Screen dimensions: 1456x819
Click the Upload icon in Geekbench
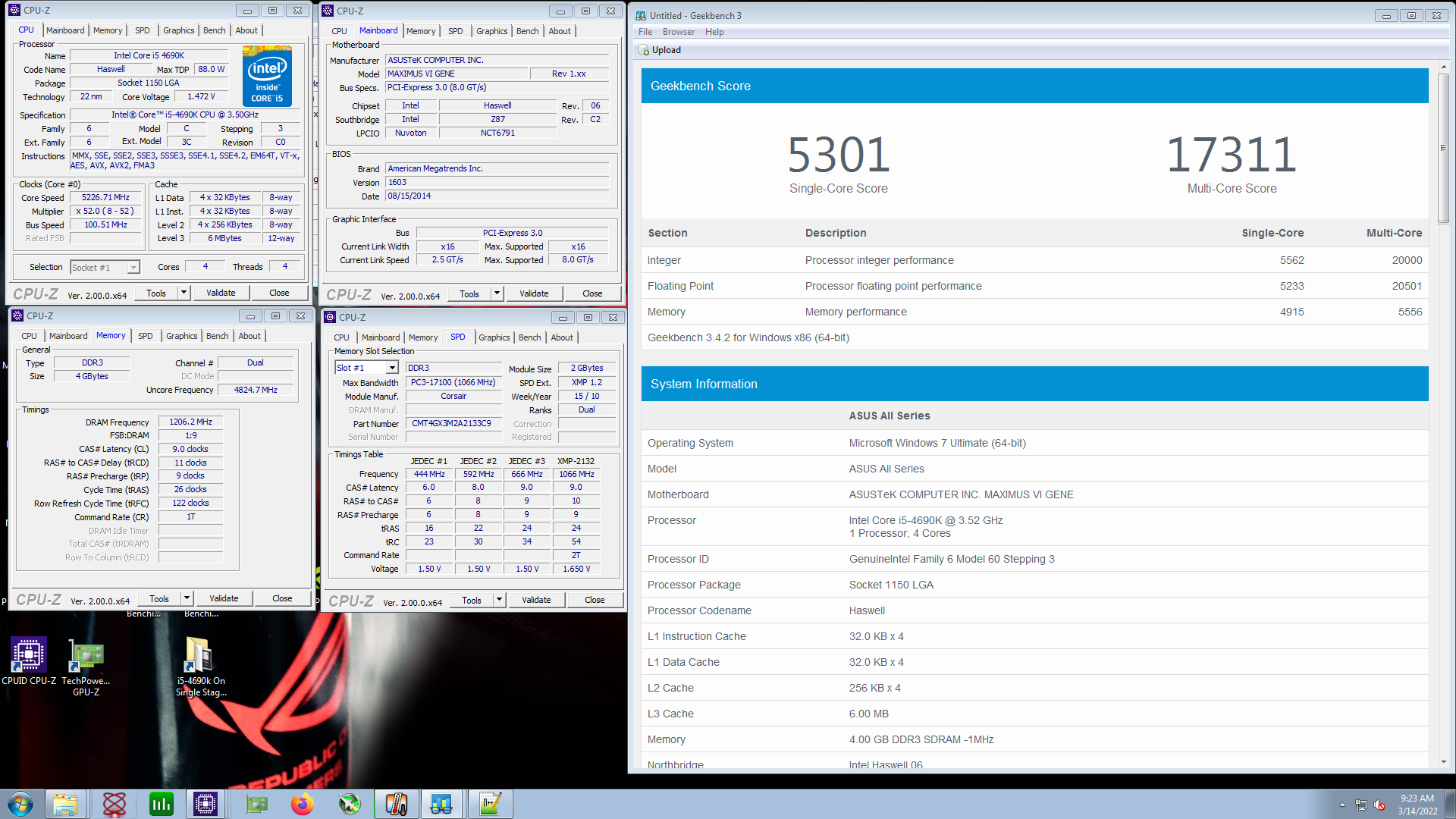tap(644, 50)
